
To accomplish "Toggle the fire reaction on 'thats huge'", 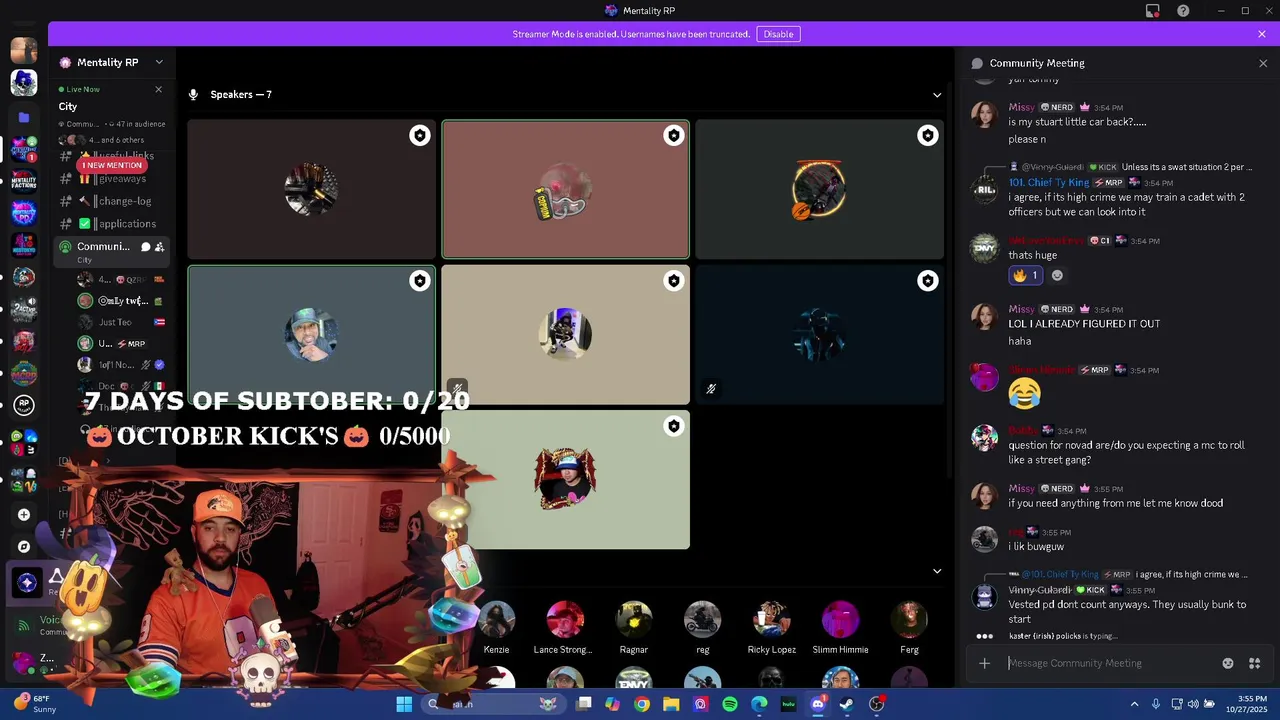I will tap(1025, 275).
